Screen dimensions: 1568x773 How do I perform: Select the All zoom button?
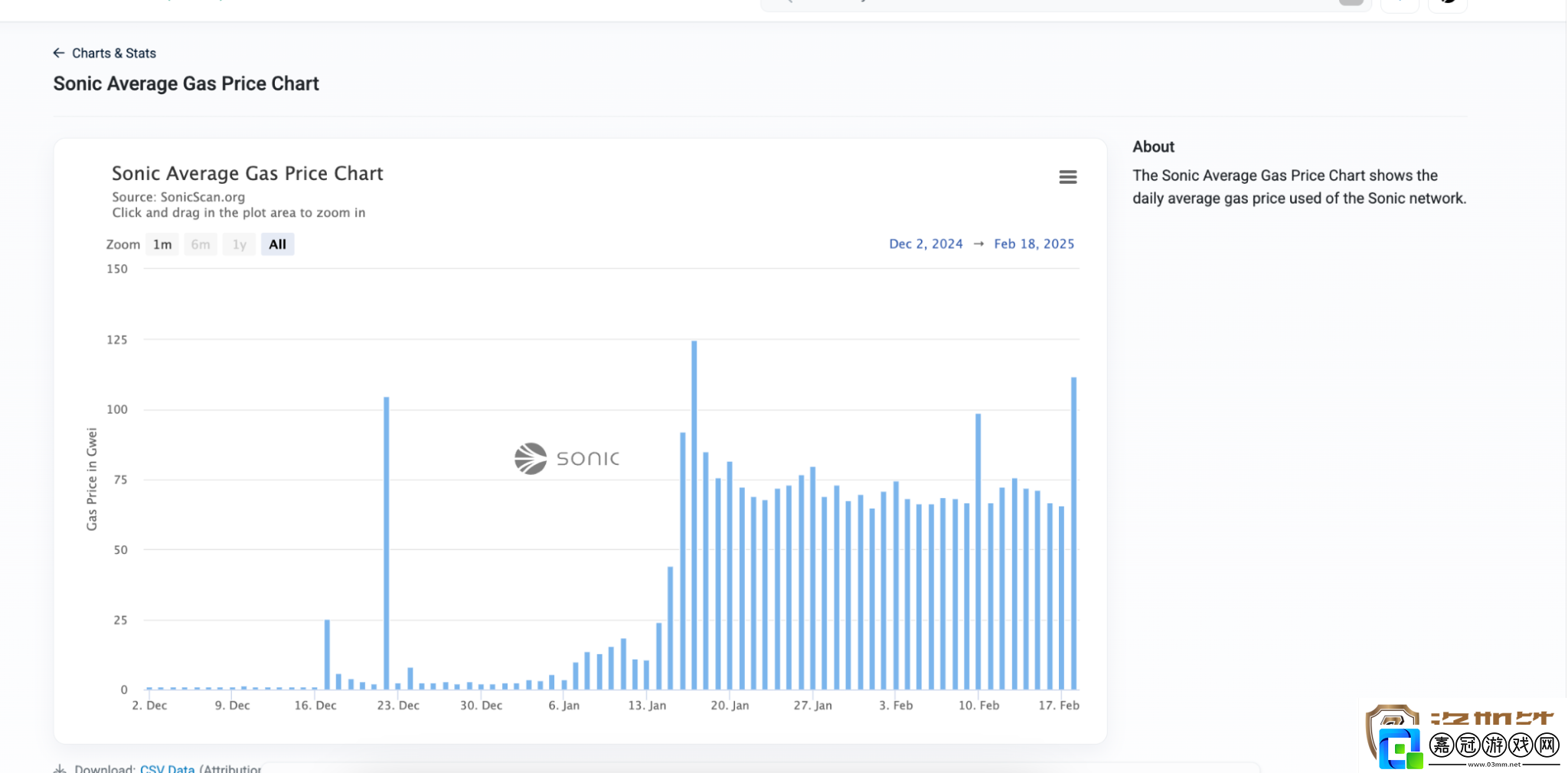277,244
